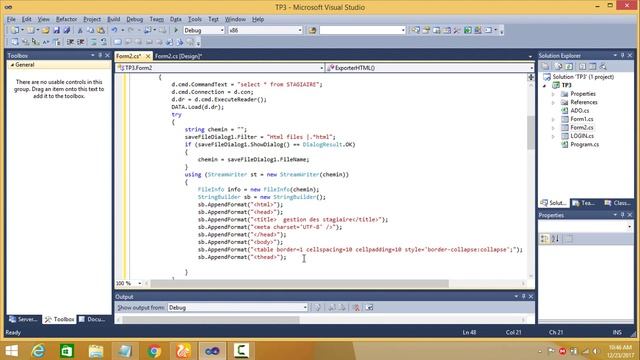Screen dimensions: 640x360
Task: Switch to the Document Outline tab
Action: 92,319
